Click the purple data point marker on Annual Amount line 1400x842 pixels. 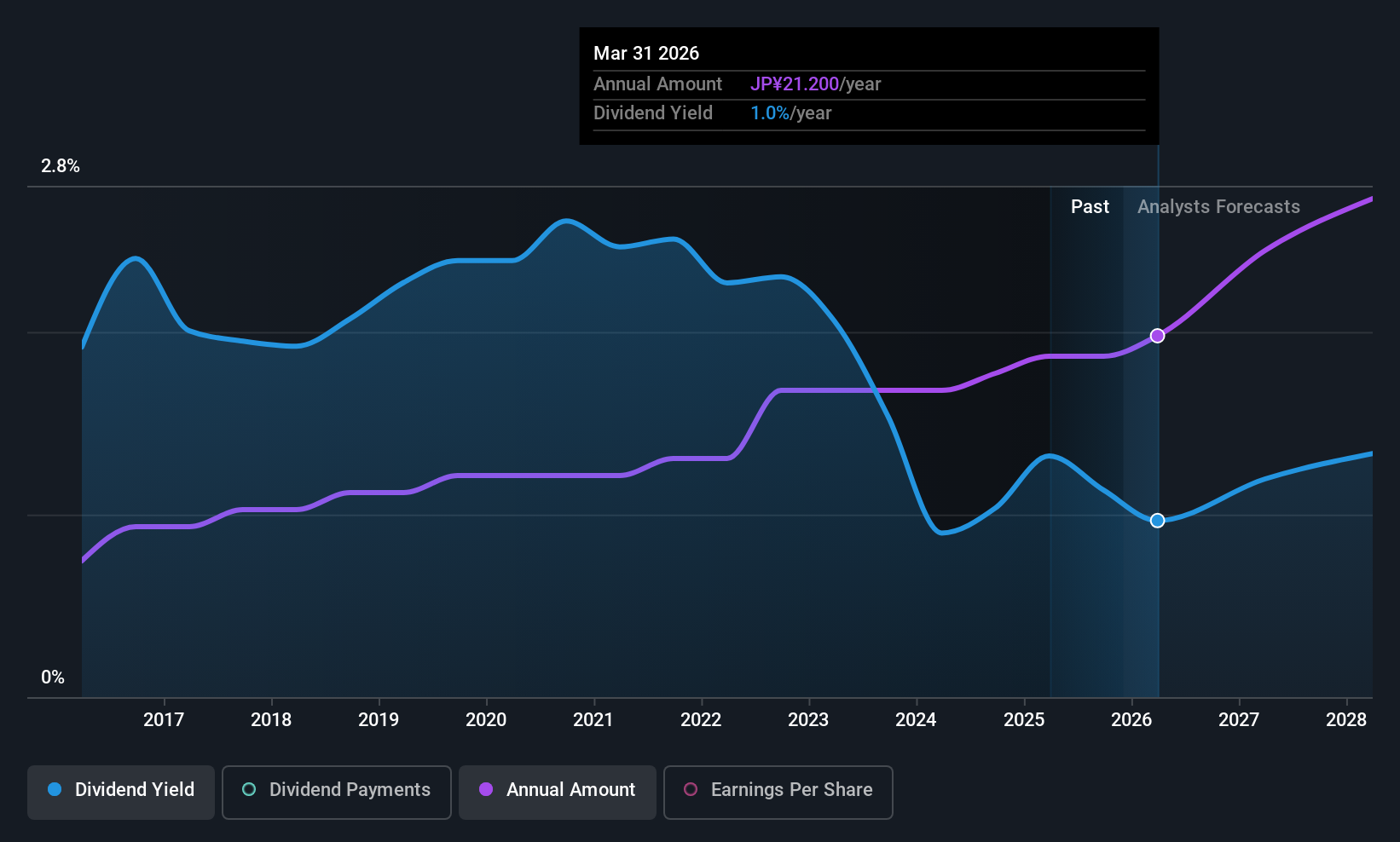[1157, 336]
